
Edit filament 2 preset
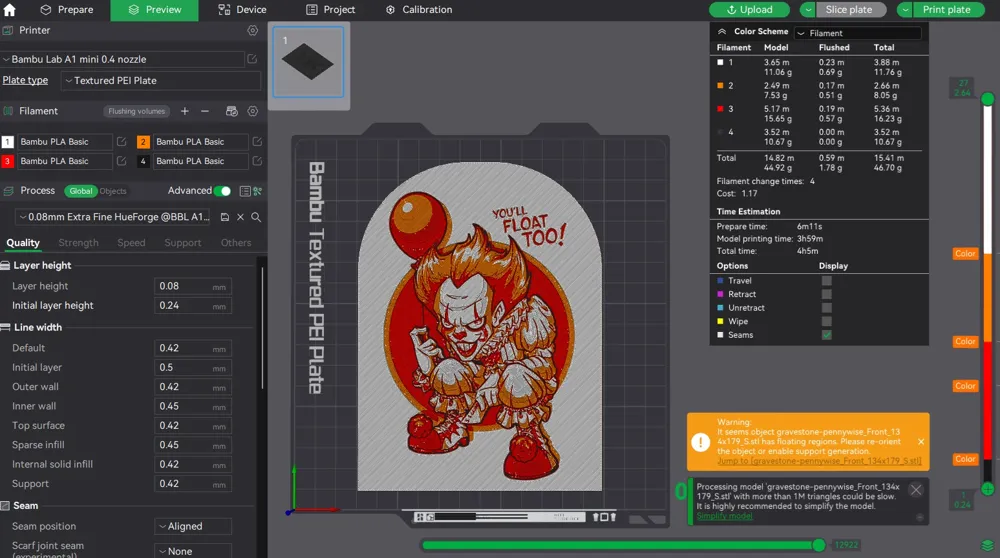click(x=257, y=142)
